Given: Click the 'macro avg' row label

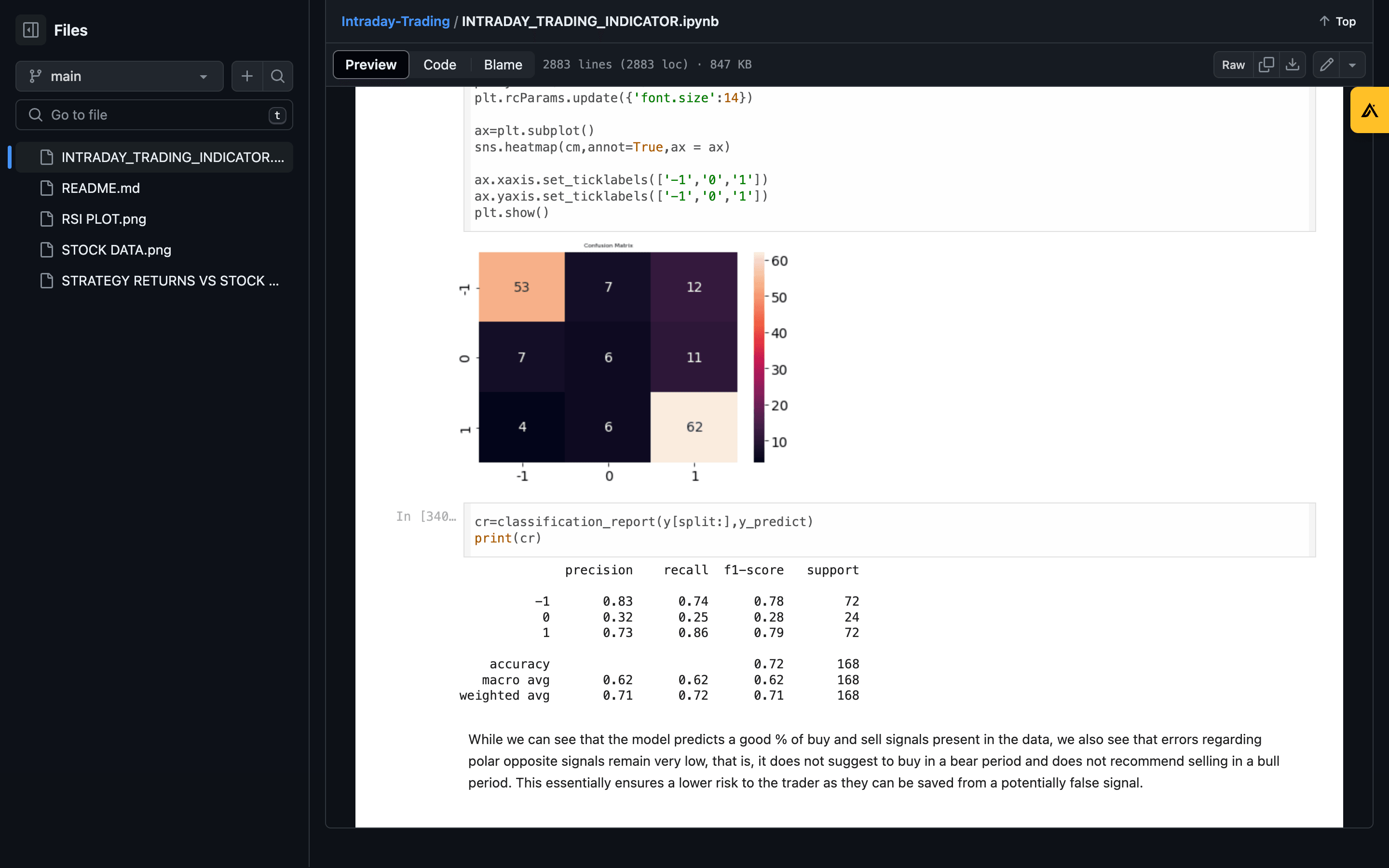Looking at the screenshot, I should (x=516, y=680).
